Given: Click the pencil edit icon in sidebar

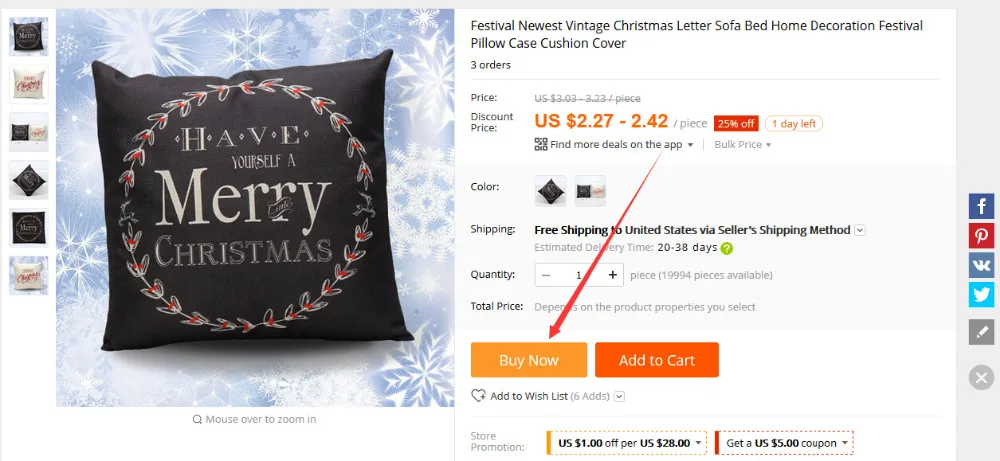Looking at the screenshot, I should pos(982,332).
